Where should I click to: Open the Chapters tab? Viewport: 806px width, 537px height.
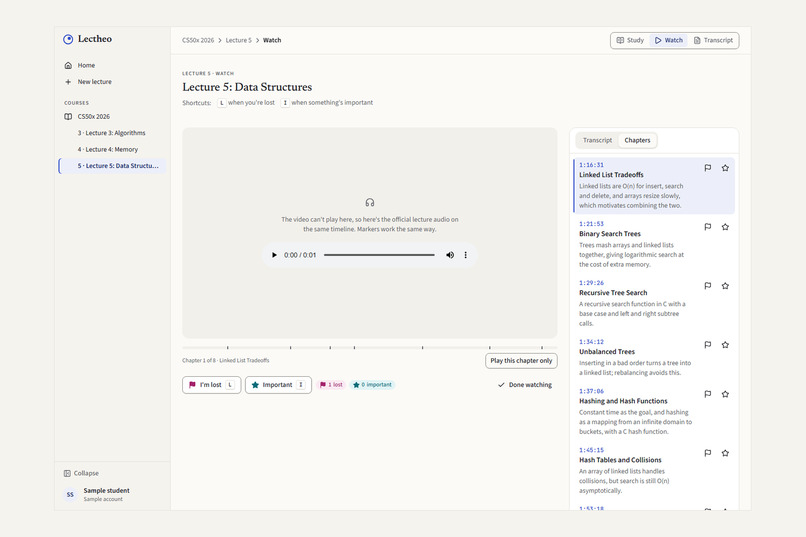pos(637,140)
